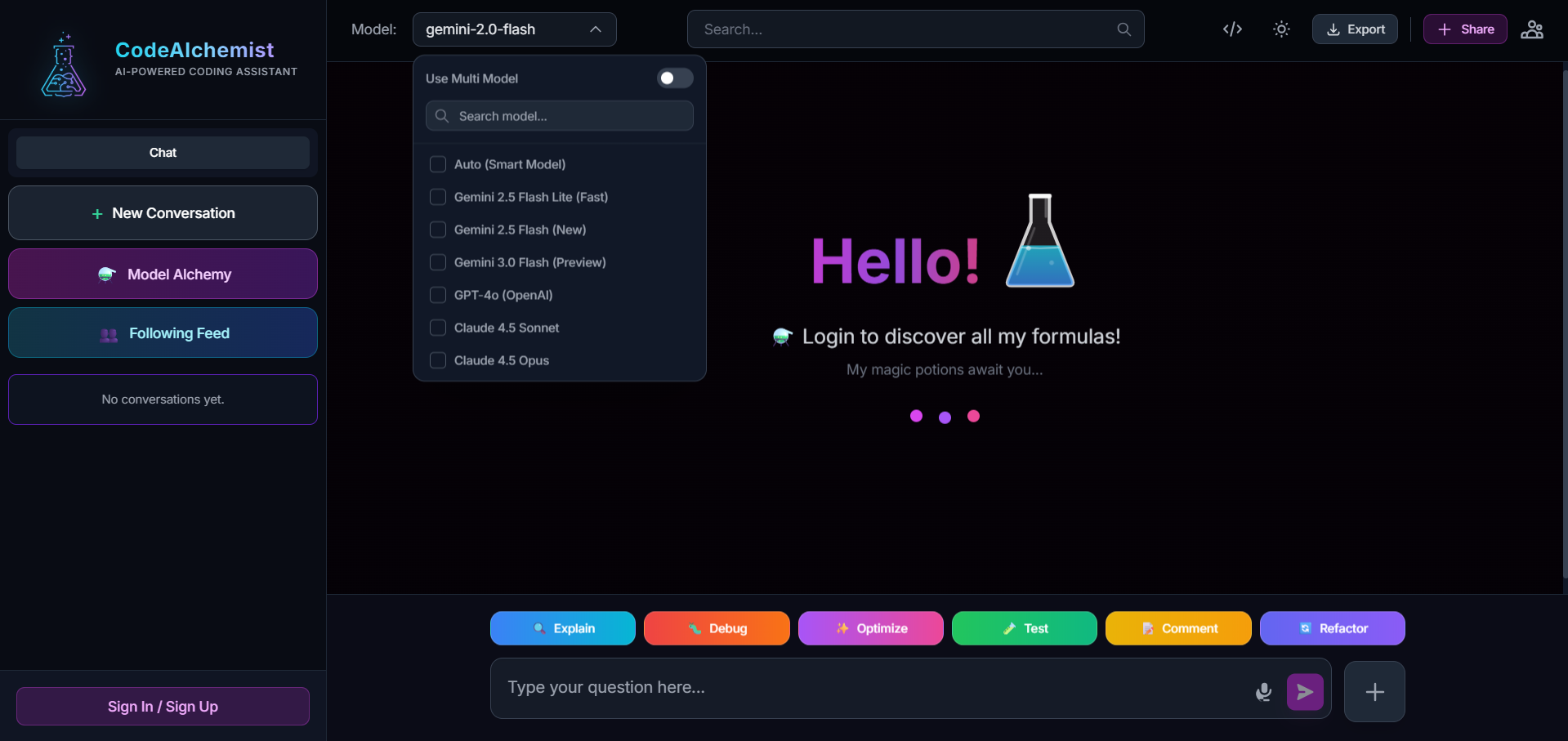Toggle light theme with sun icon
This screenshot has height=741, width=1568.
(1281, 29)
